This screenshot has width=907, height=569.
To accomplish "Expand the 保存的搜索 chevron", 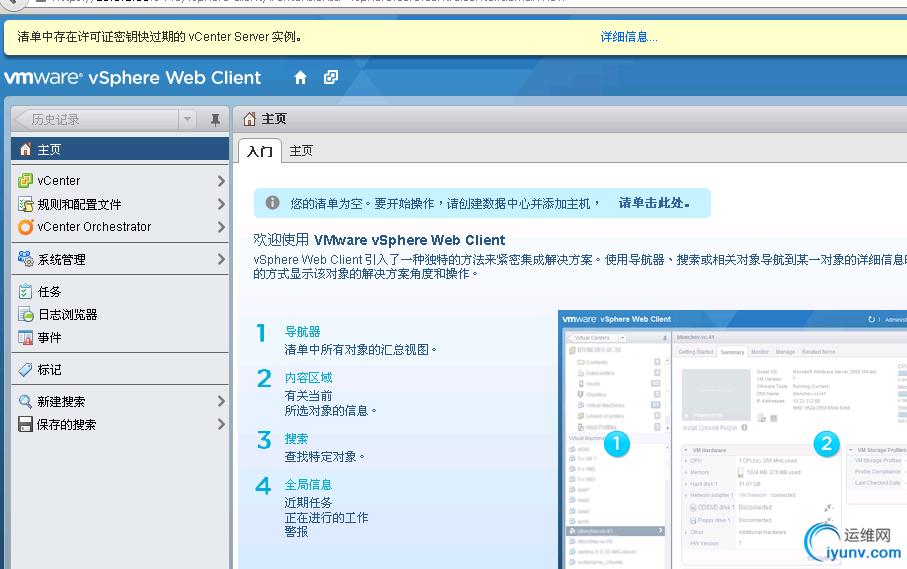I will coord(221,424).
